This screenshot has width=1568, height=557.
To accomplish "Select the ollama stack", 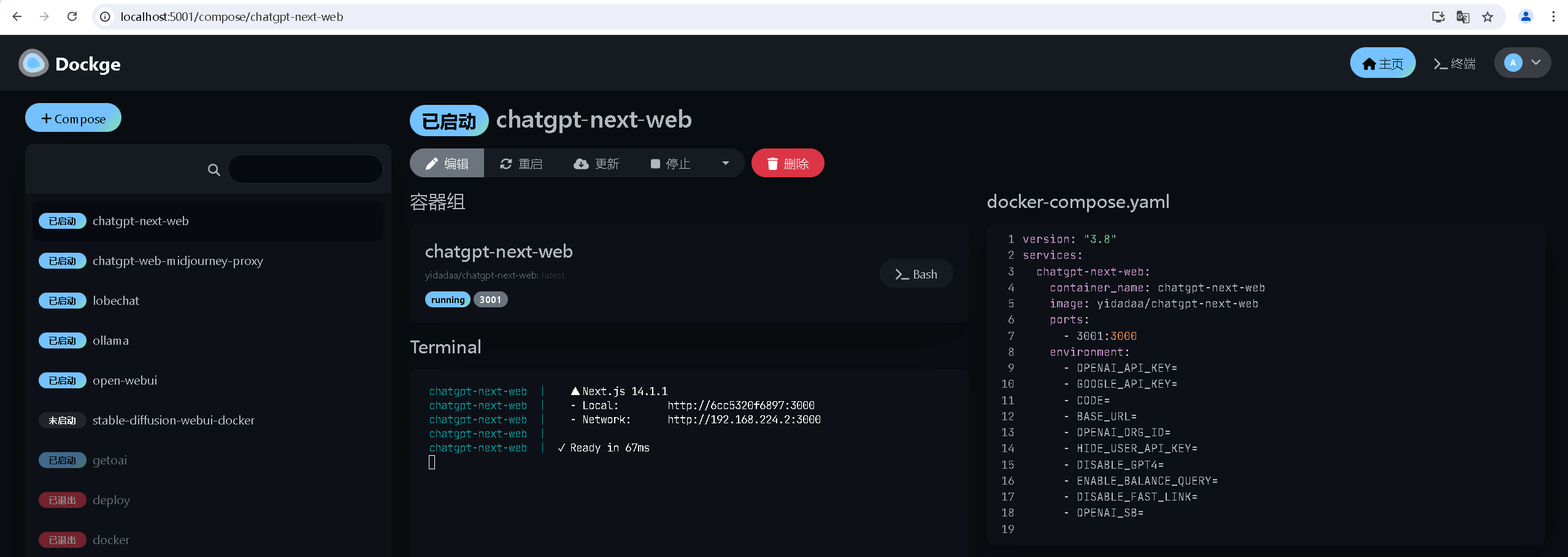I will [x=208, y=340].
